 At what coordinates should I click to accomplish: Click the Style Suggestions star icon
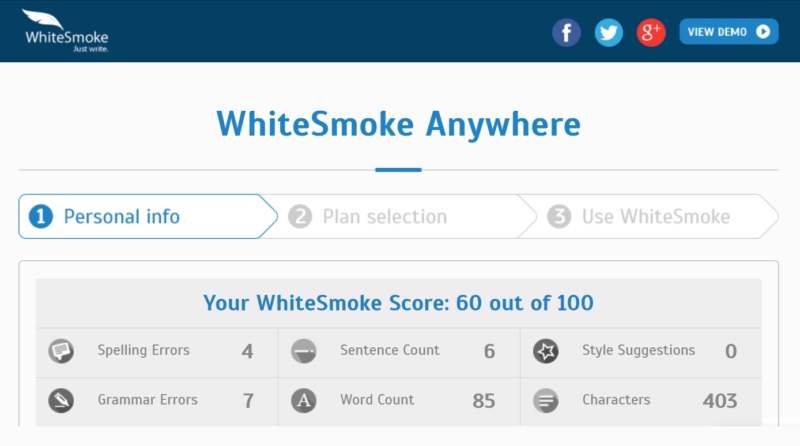(x=546, y=351)
